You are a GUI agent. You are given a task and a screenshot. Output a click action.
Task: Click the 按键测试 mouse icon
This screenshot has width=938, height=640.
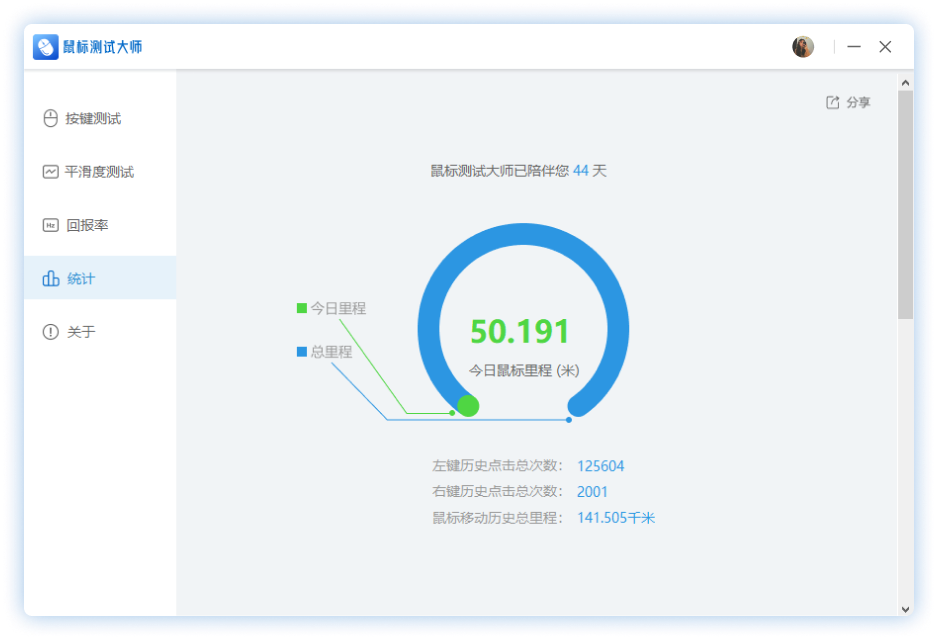[x=51, y=118]
